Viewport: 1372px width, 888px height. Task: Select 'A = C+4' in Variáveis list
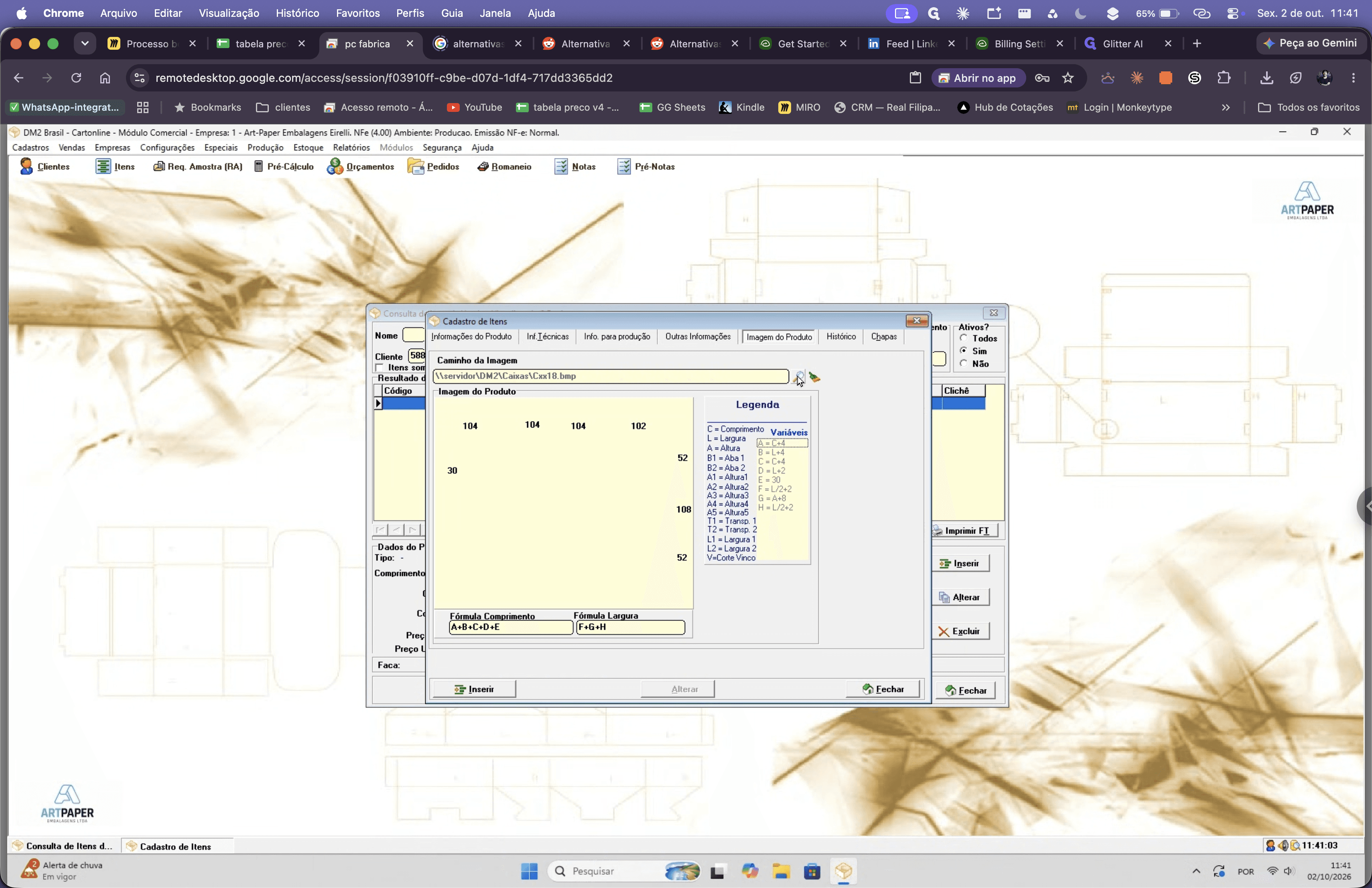pyautogui.click(x=782, y=443)
